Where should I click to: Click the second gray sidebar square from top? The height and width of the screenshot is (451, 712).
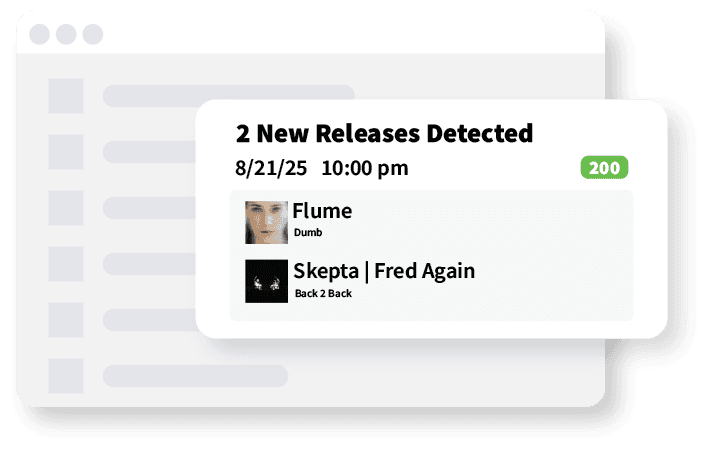(66, 152)
